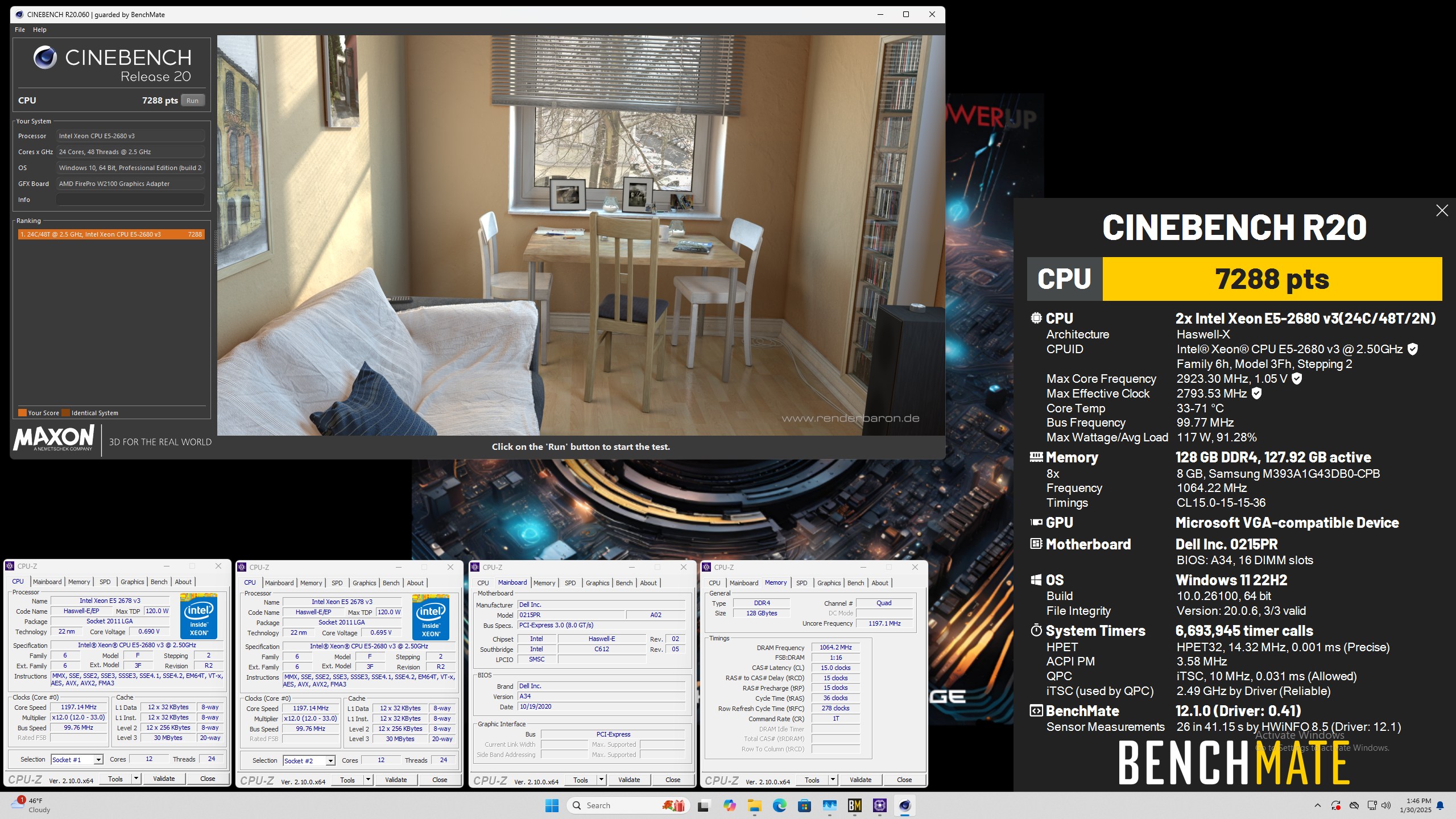Open Bench tab in second CPU-Z window
The height and width of the screenshot is (819, 1456).
click(391, 583)
